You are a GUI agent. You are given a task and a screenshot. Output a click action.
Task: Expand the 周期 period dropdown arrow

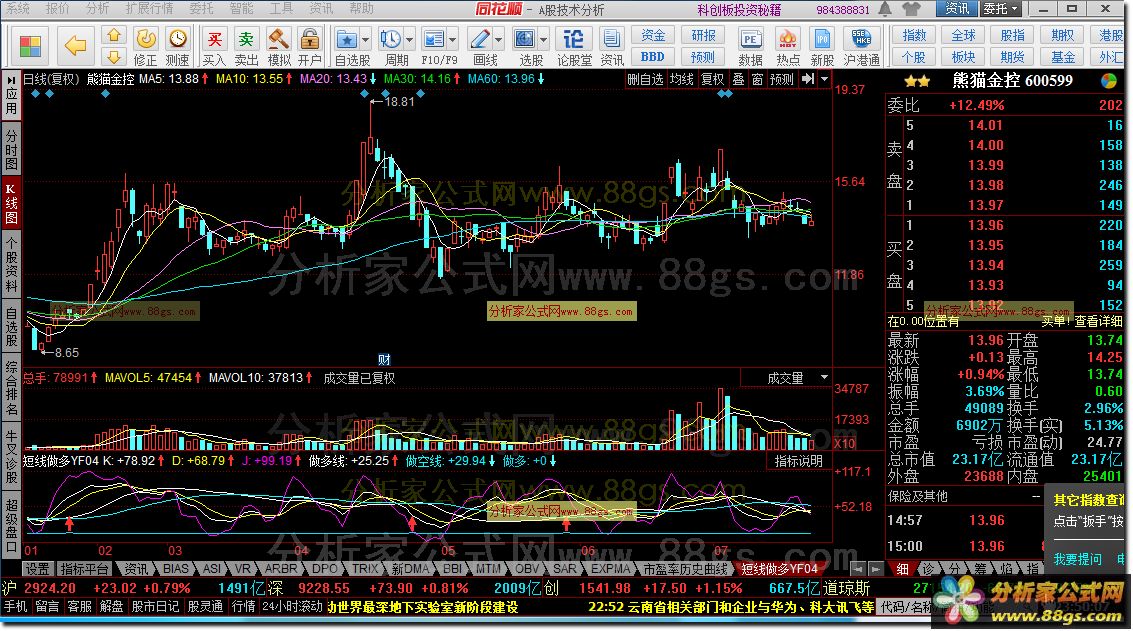coord(410,40)
